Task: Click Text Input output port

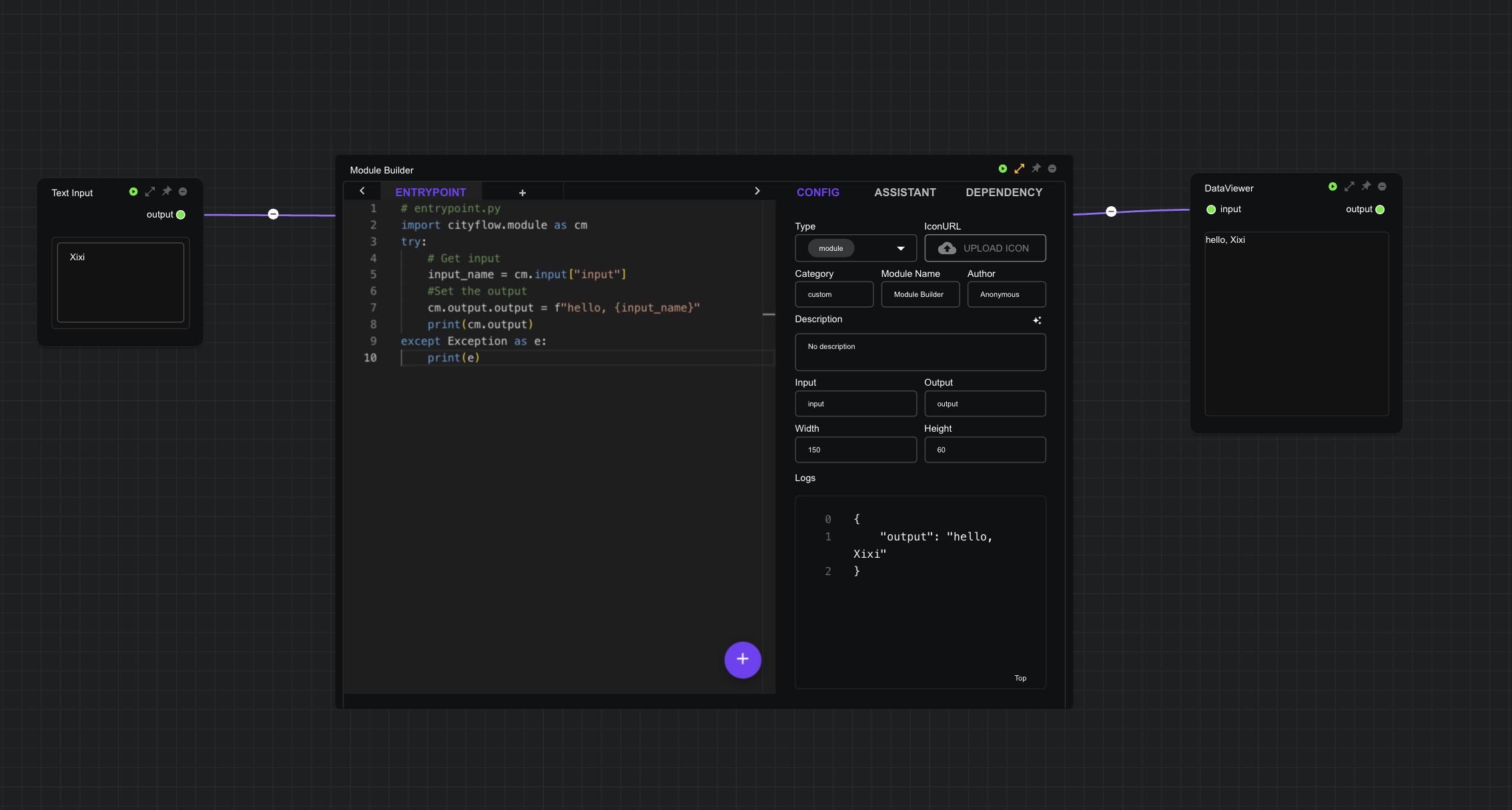Action: click(x=180, y=215)
